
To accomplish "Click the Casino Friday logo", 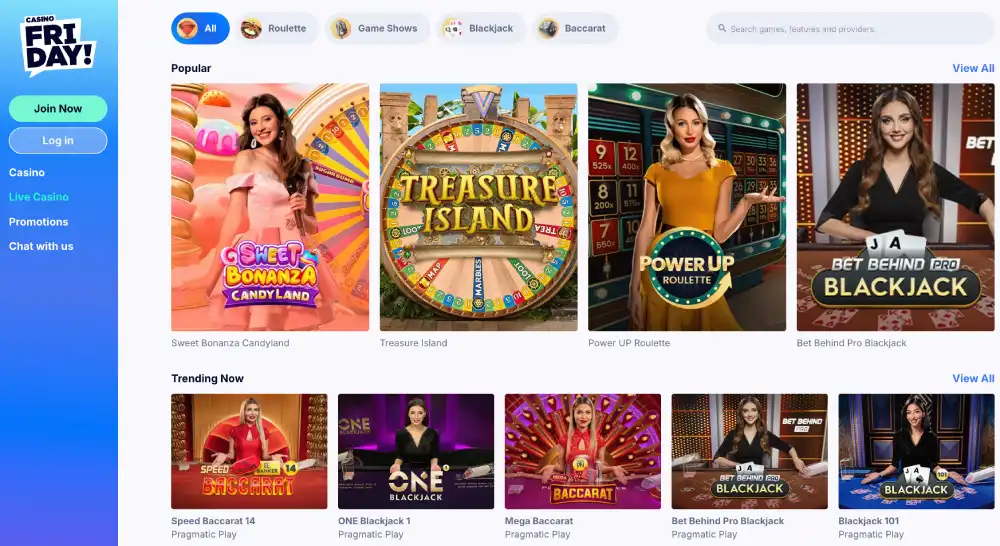I will (x=58, y=45).
